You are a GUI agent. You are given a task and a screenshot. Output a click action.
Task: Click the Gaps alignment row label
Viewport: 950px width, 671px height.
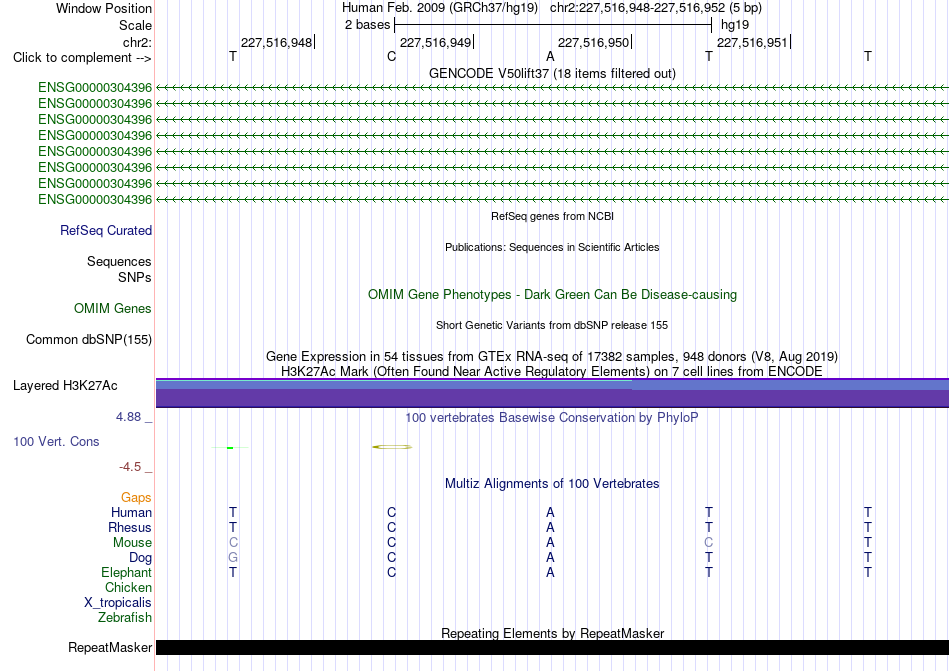point(136,497)
